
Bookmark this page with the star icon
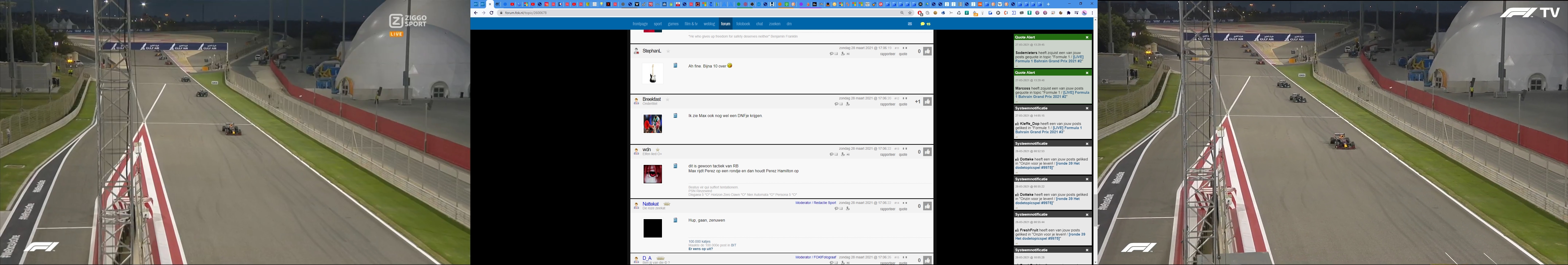[910, 13]
